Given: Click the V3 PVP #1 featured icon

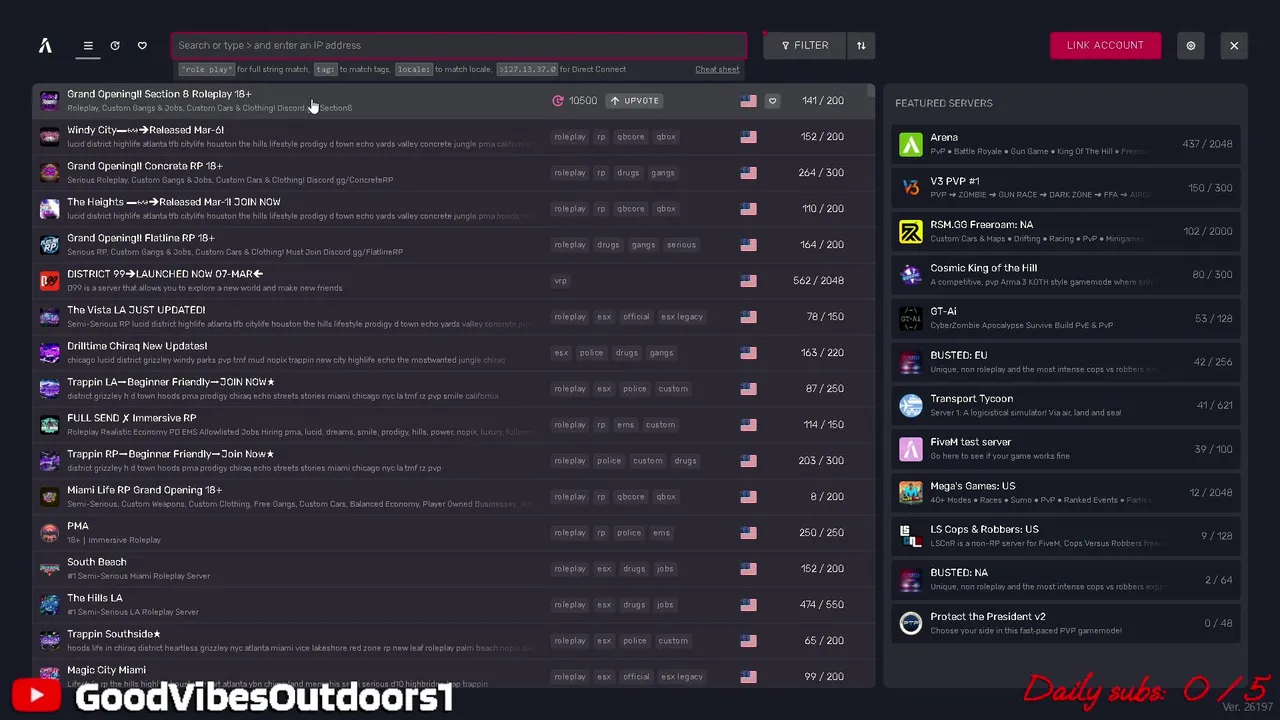Looking at the screenshot, I should click(910, 188).
